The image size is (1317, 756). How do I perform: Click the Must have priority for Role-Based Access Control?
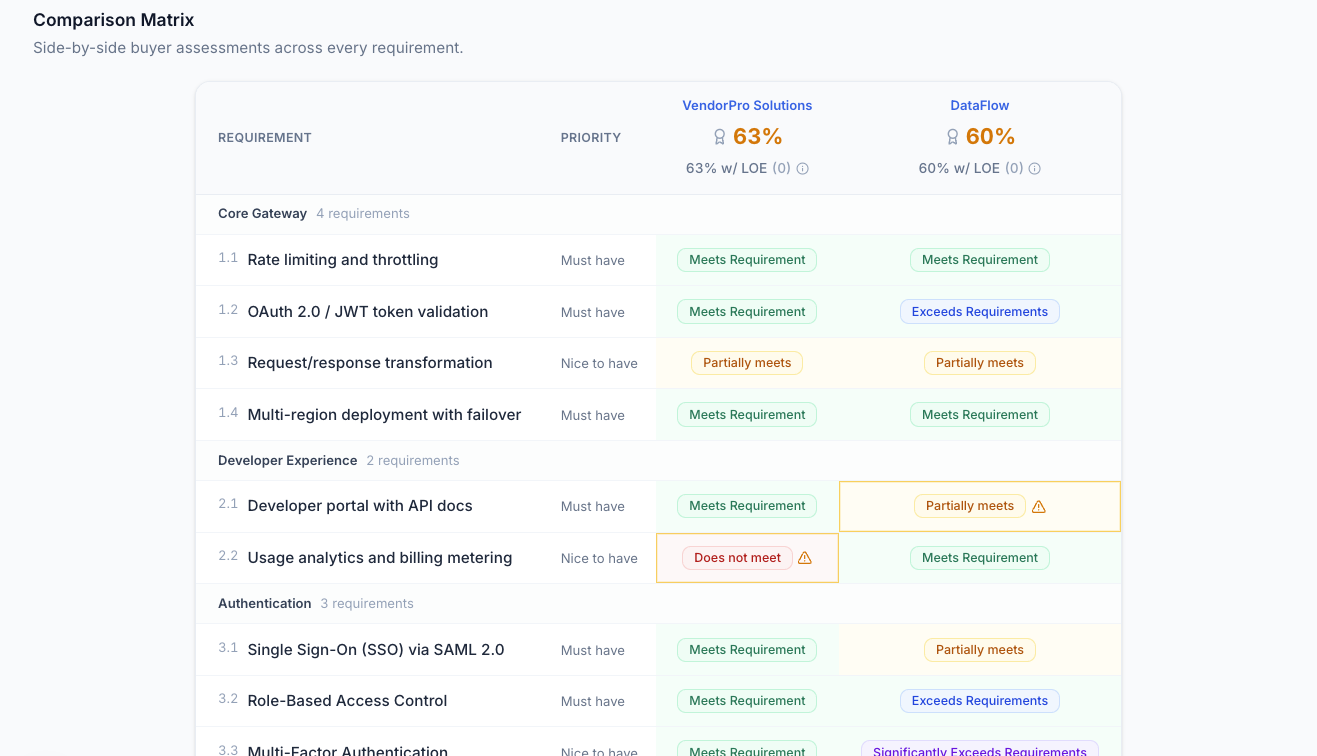tap(593, 702)
